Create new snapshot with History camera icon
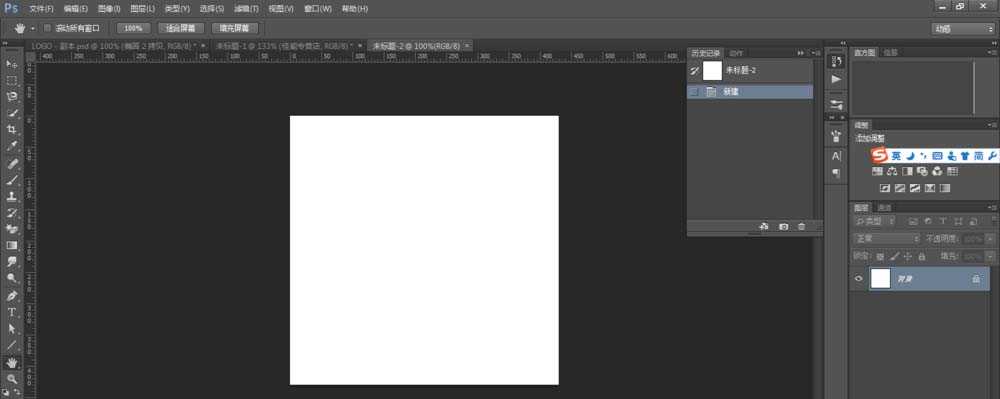 (783, 226)
